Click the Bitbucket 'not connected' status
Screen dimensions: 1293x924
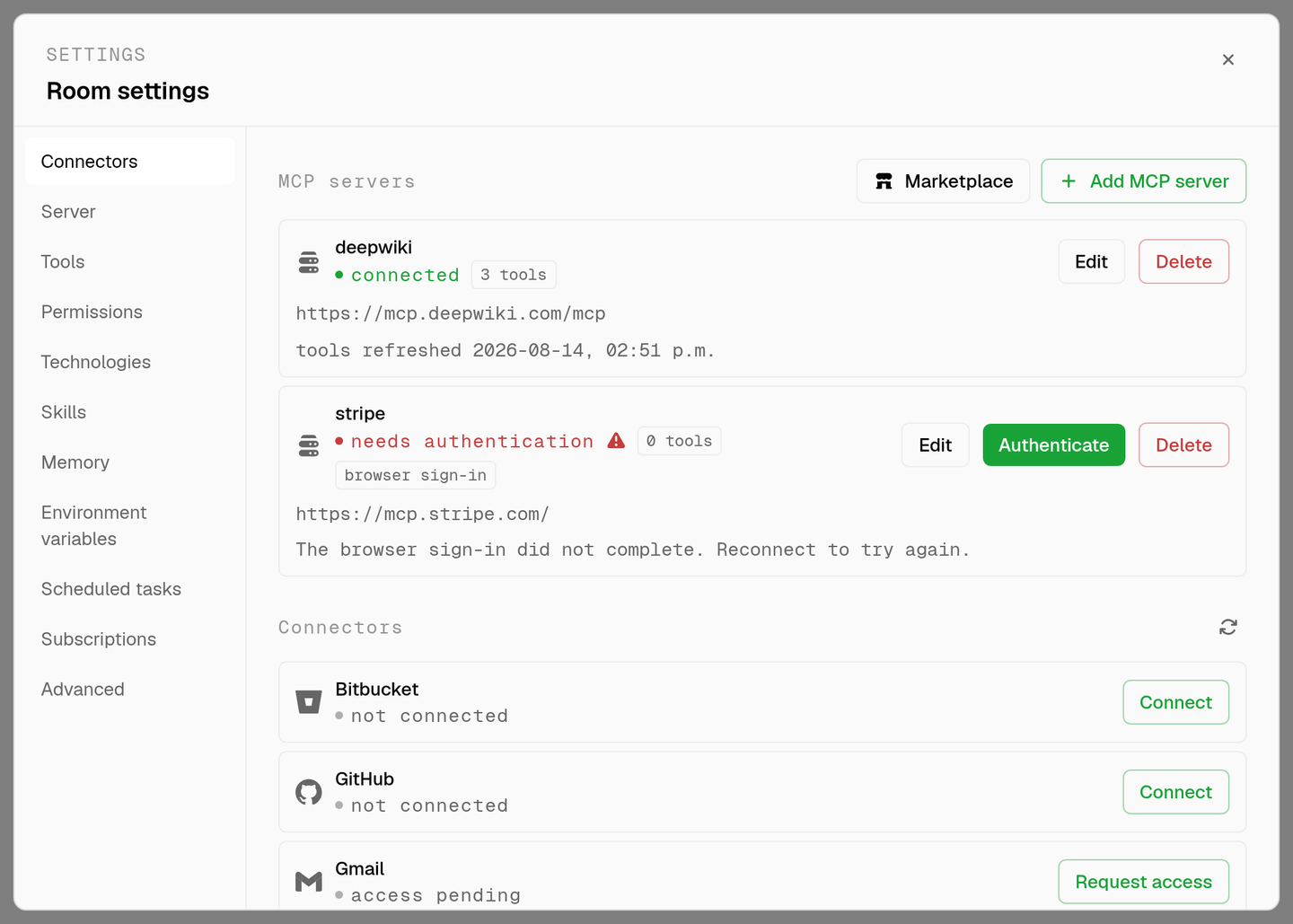pos(422,716)
